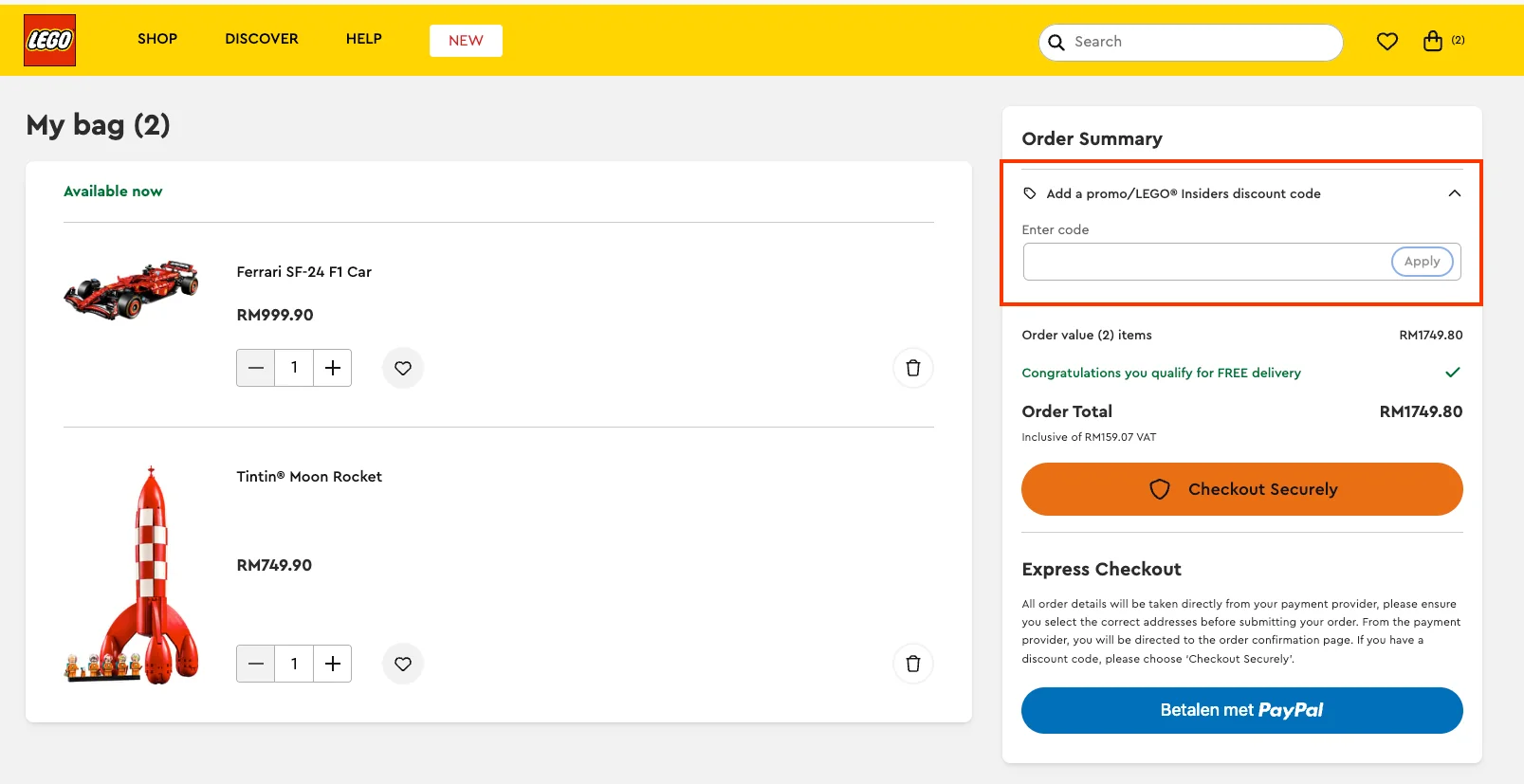Open Tintin® Moon Rocket product link

point(309,477)
